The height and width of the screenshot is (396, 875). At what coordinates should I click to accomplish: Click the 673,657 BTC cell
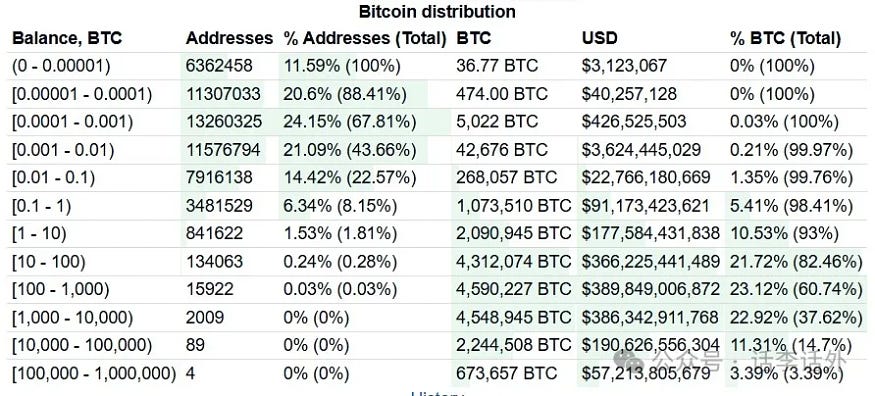tap(506, 373)
